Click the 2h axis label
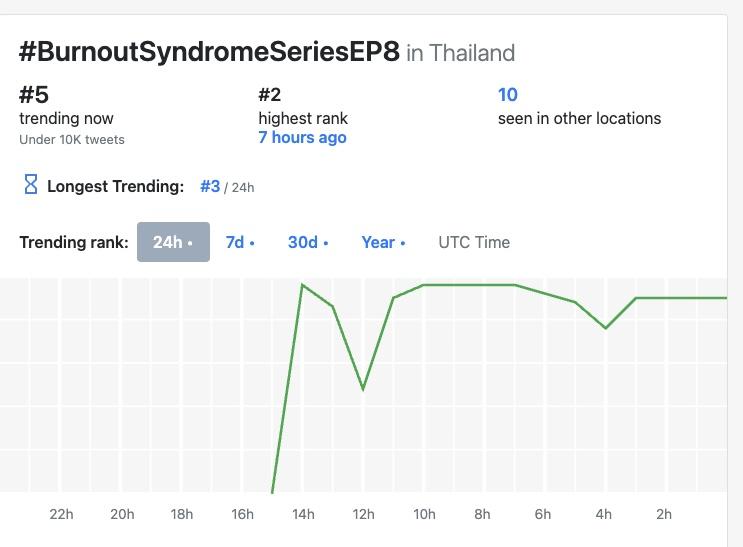Viewport: 743px width, 547px height. pyautogui.click(x=664, y=514)
